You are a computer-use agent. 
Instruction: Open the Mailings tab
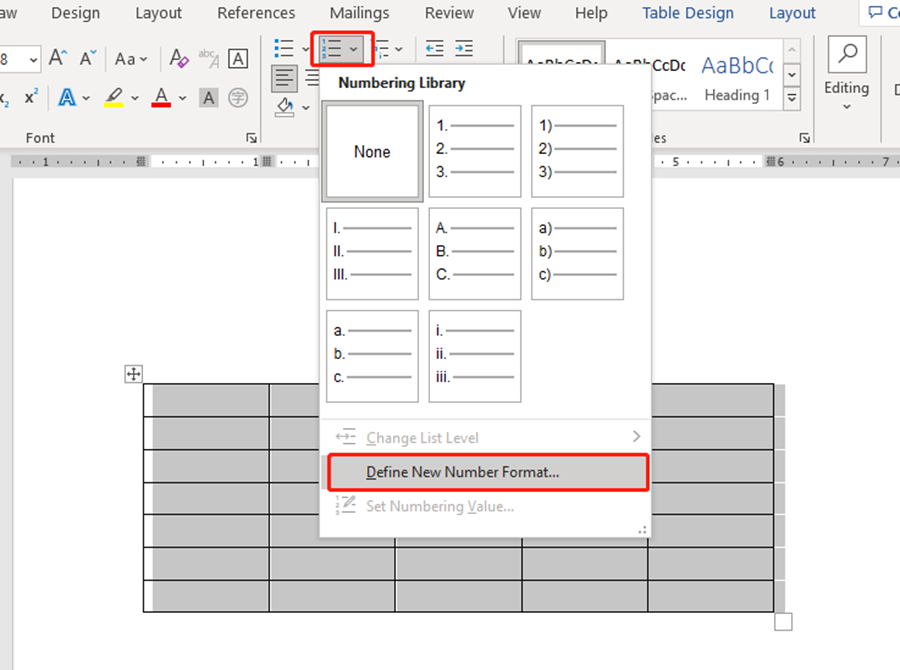coord(359,13)
